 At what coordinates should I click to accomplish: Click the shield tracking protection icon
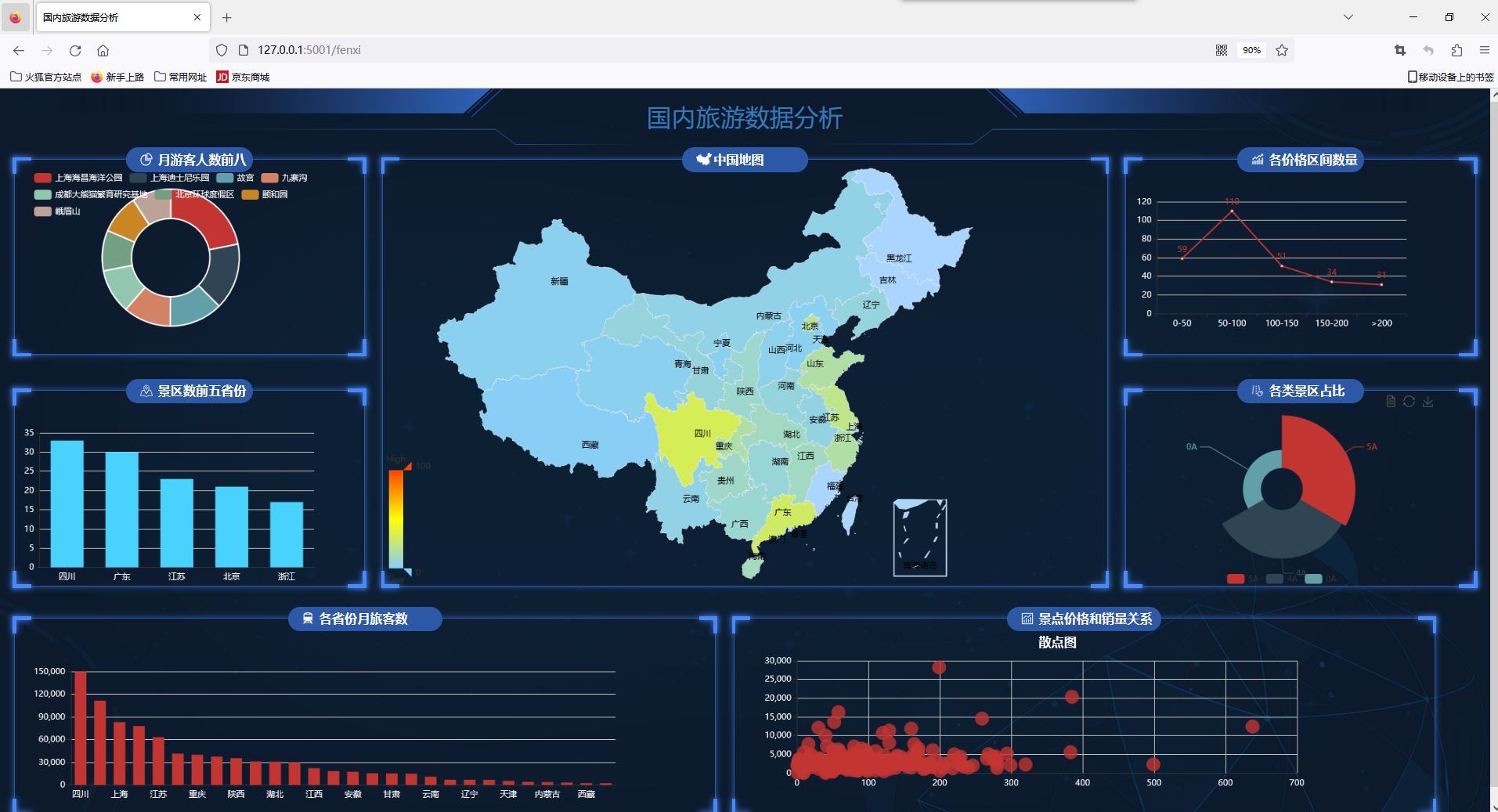(x=222, y=50)
